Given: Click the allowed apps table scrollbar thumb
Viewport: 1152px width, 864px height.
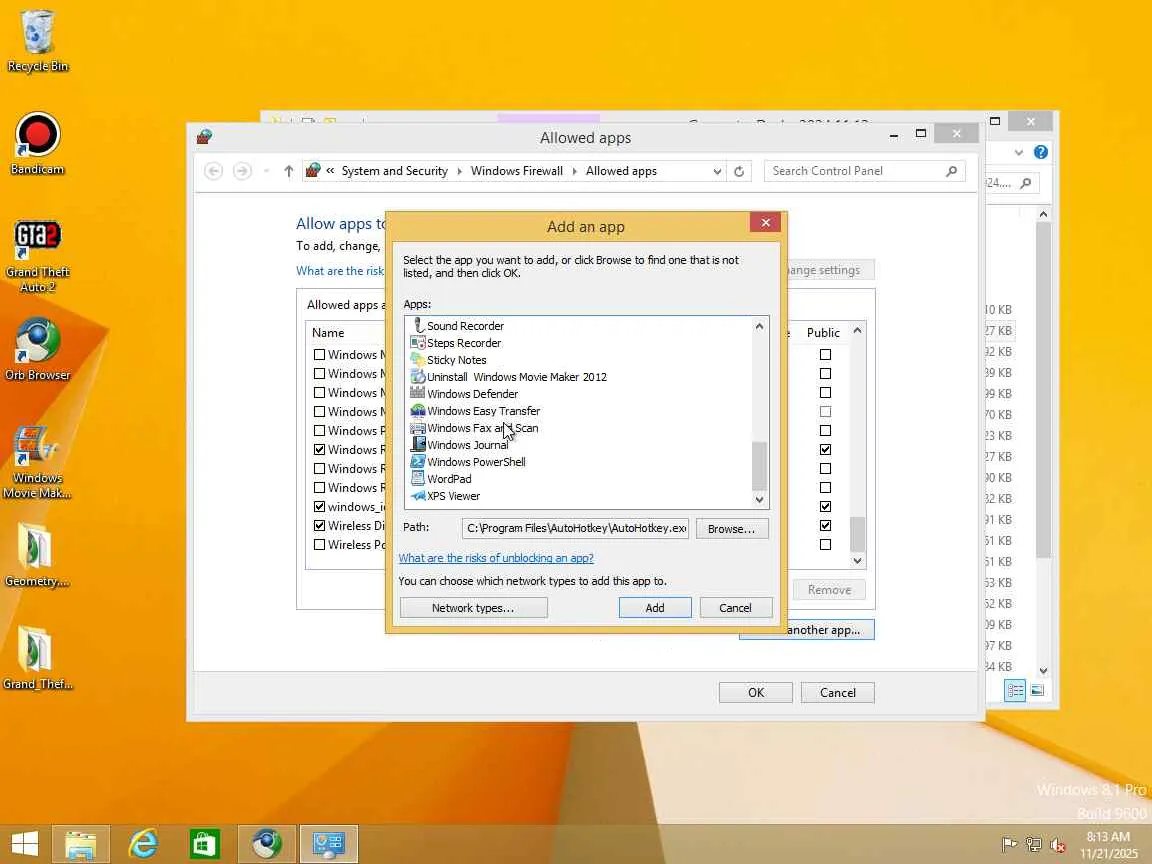Looking at the screenshot, I should click(857, 533).
